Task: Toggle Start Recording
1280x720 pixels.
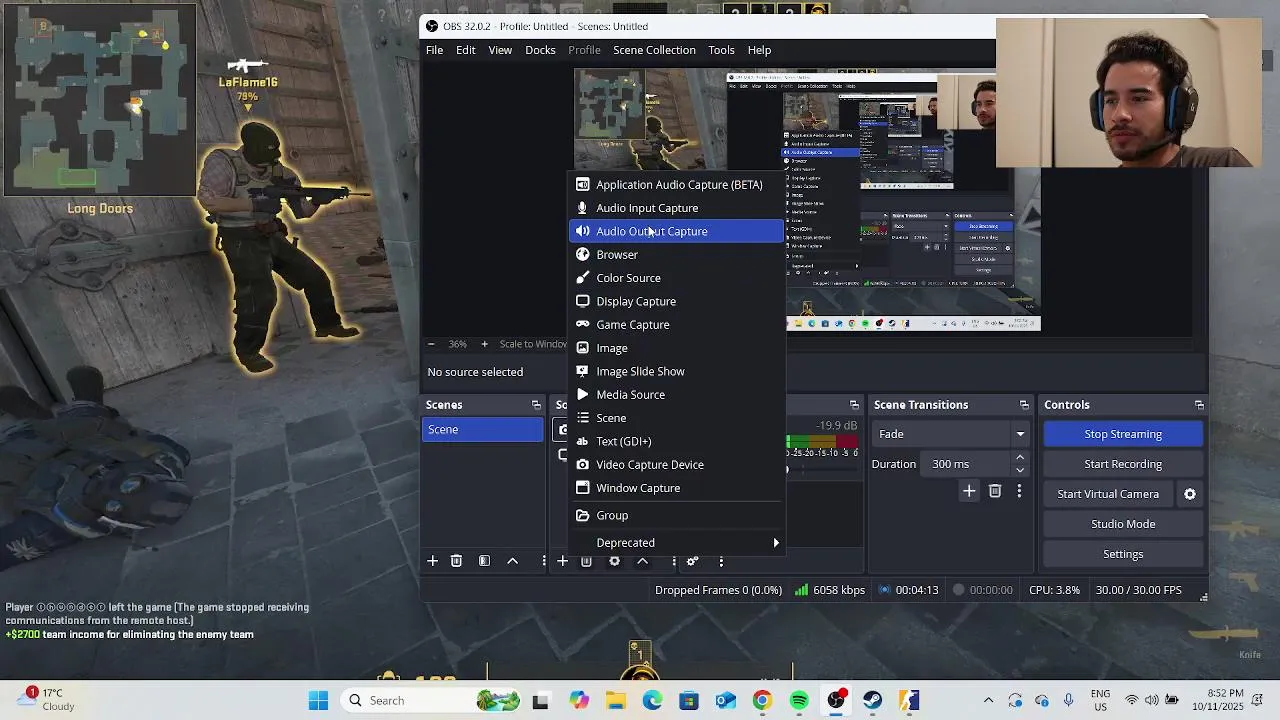Action: pyautogui.click(x=1123, y=464)
